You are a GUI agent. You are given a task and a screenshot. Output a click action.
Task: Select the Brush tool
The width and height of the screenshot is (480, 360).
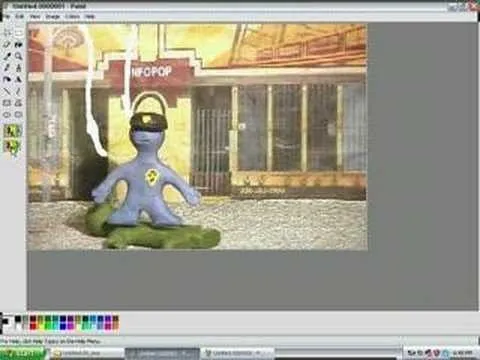point(19,68)
